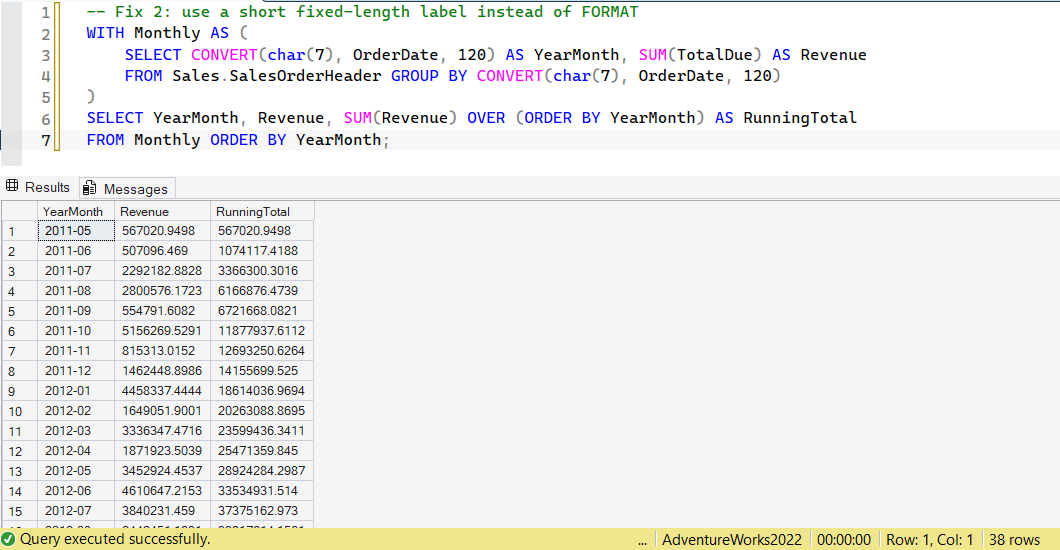Click the Row: 1, Col: 1 indicator
This screenshot has height=550, width=1060.
(930, 540)
